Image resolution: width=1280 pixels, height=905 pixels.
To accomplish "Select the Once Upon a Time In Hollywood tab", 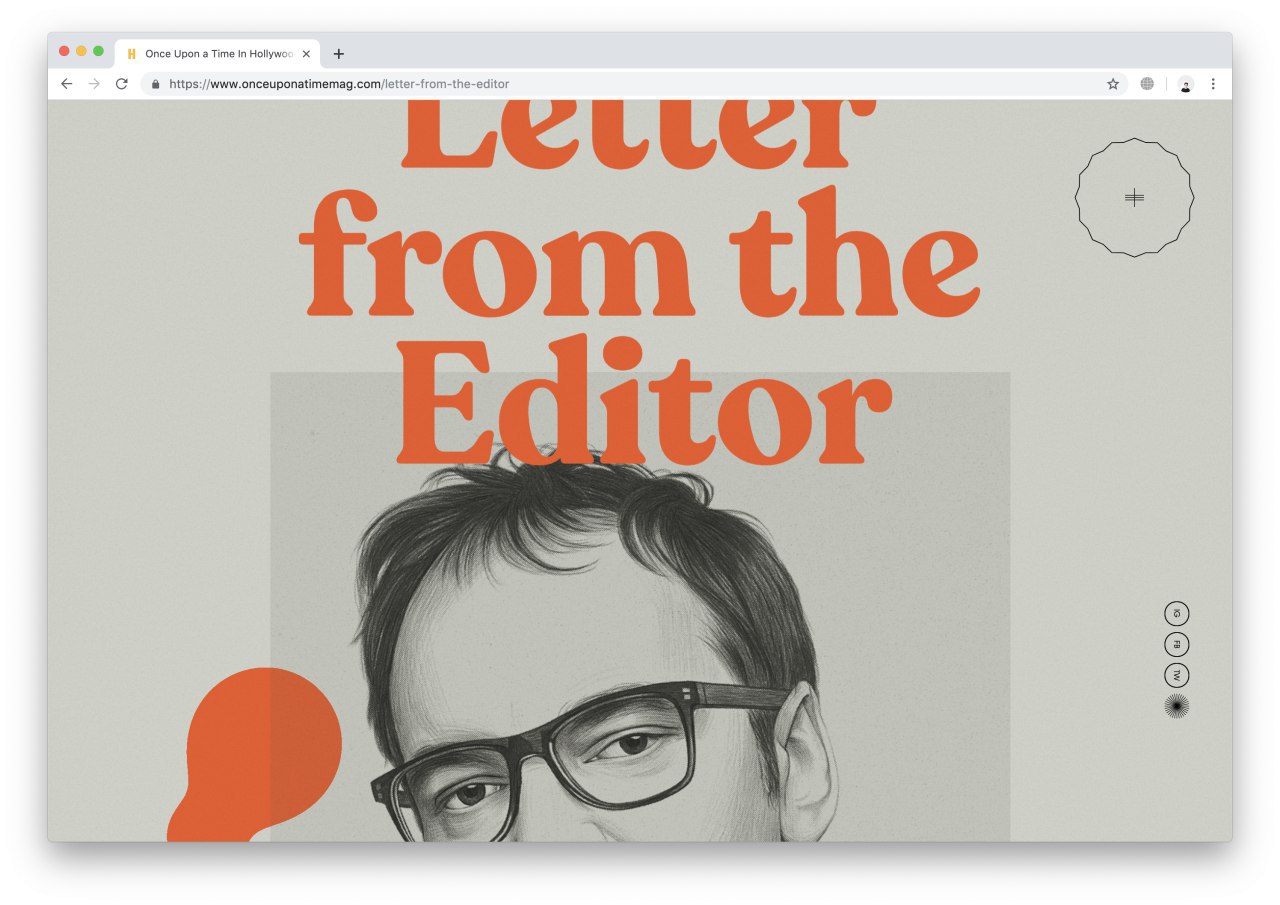I will (x=218, y=54).
